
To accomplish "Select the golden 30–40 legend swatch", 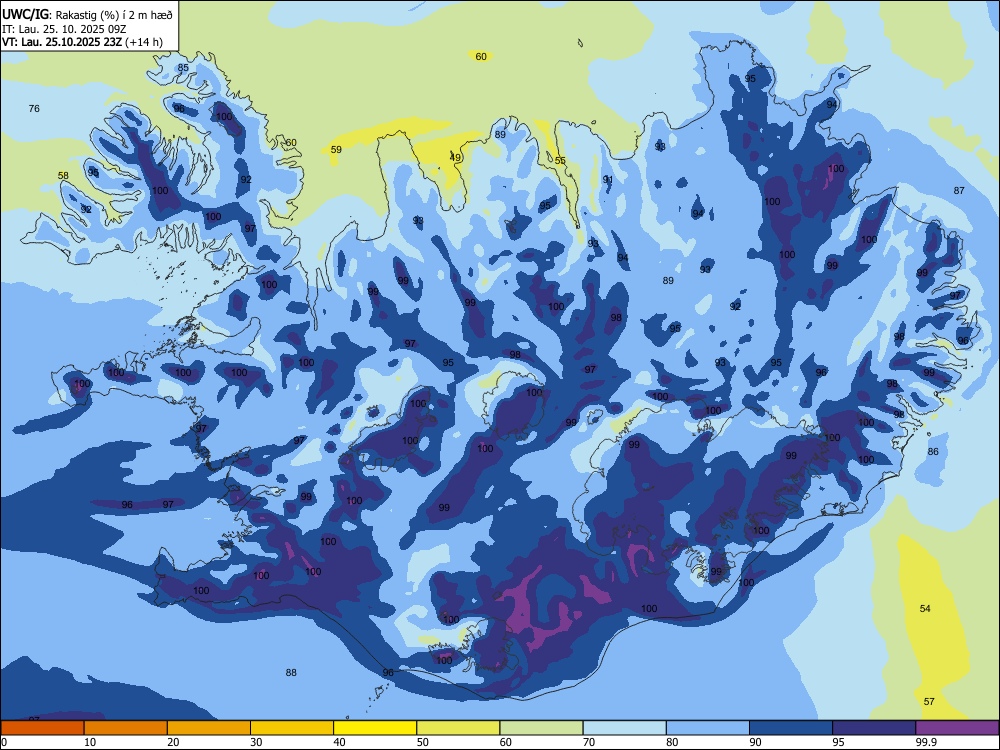I will coord(292,728).
